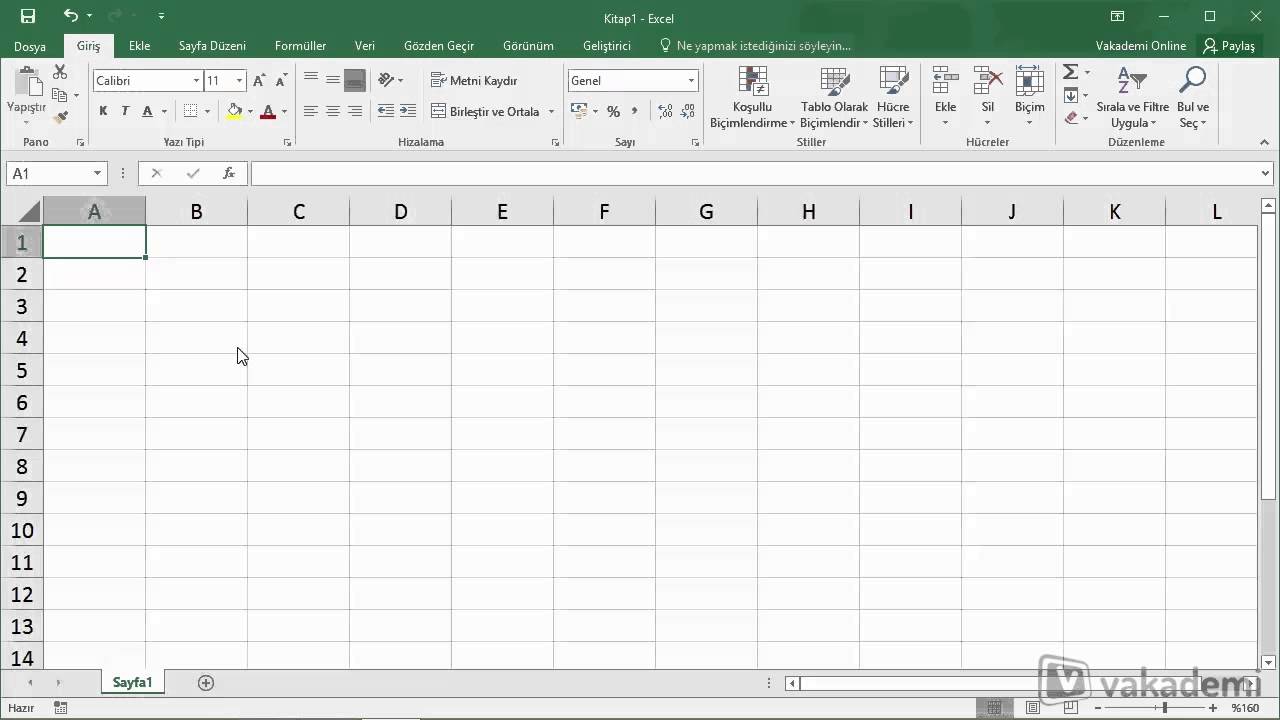This screenshot has width=1280, height=720.
Task: Toggle bold K formatting
Action: [x=103, y=111]
